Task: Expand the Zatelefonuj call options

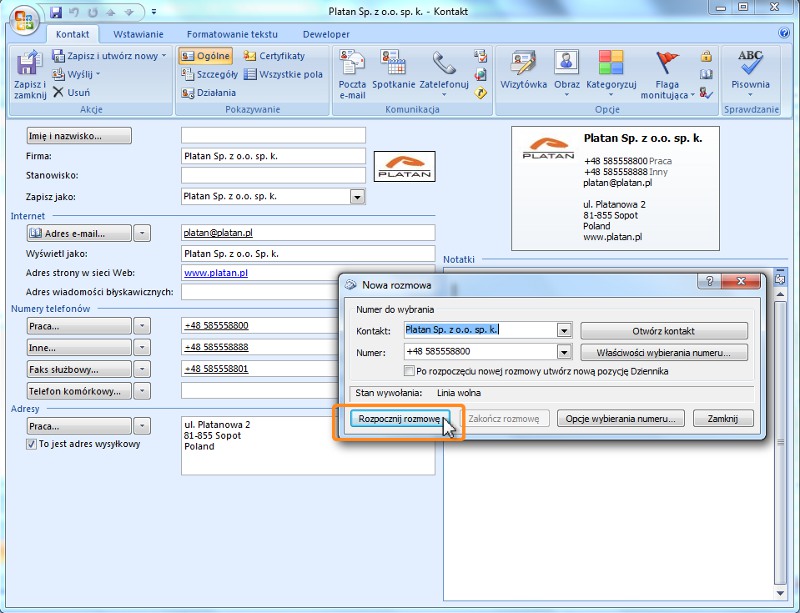Action: pyautogui.click(x=444, y=95)
